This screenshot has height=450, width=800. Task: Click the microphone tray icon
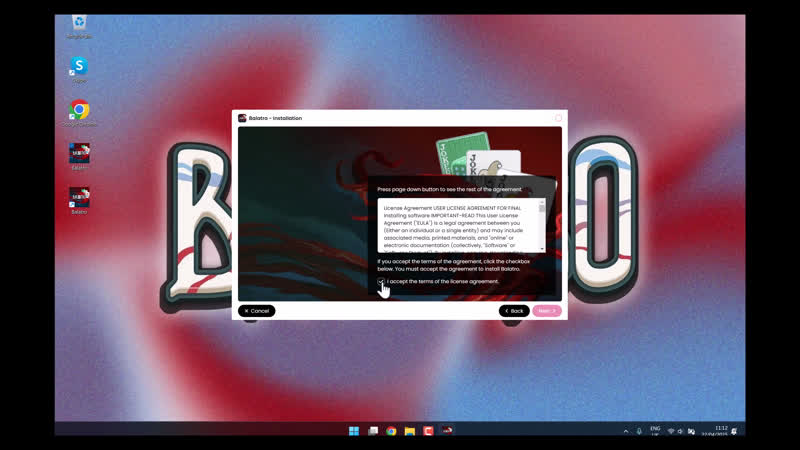(x=639, y=432)
